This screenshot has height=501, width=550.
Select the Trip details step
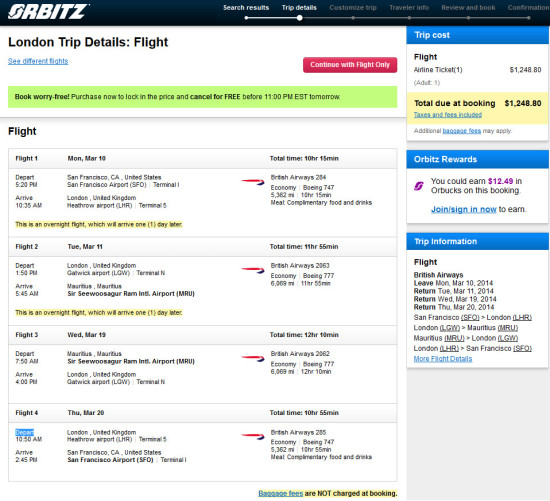[x=299, y=8]
